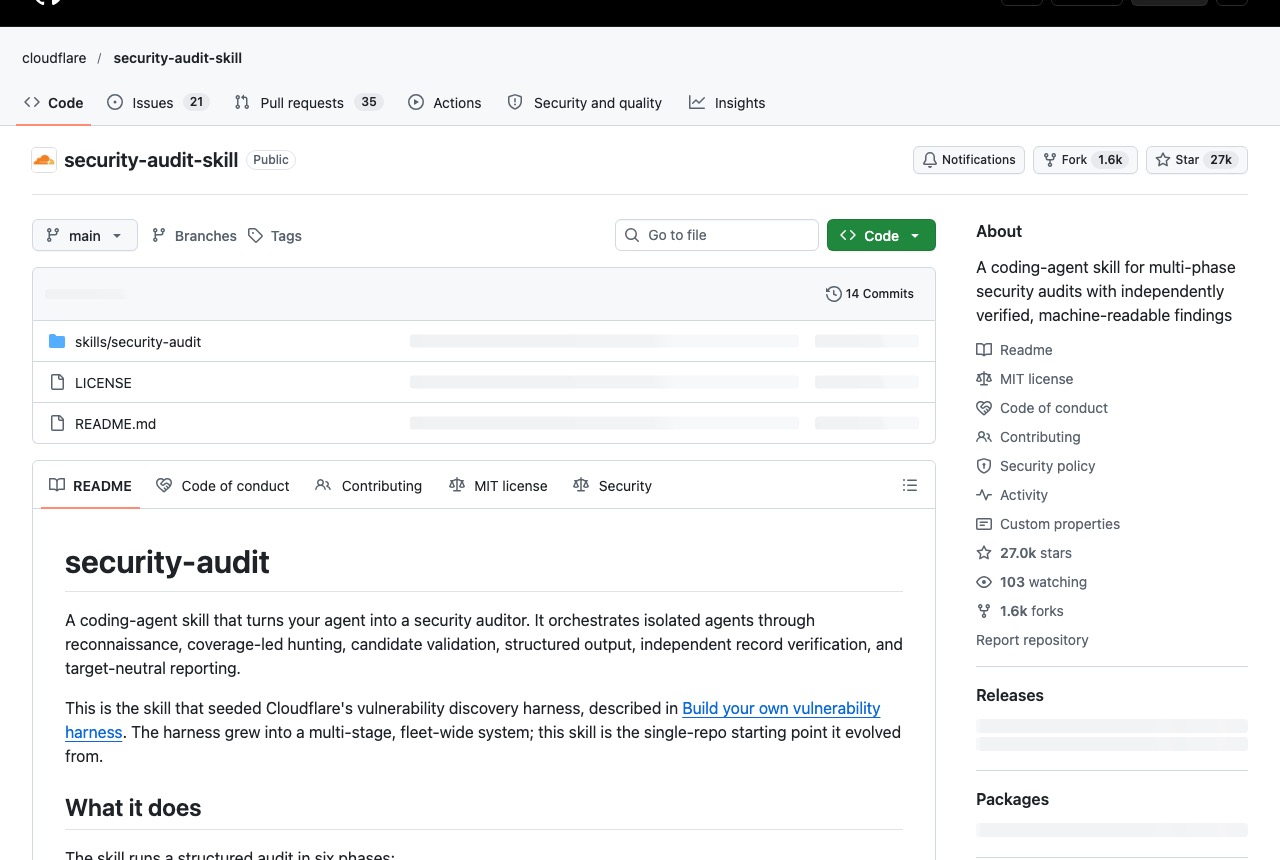View Branches list
1280x860 pixels.
coord(194,235)
